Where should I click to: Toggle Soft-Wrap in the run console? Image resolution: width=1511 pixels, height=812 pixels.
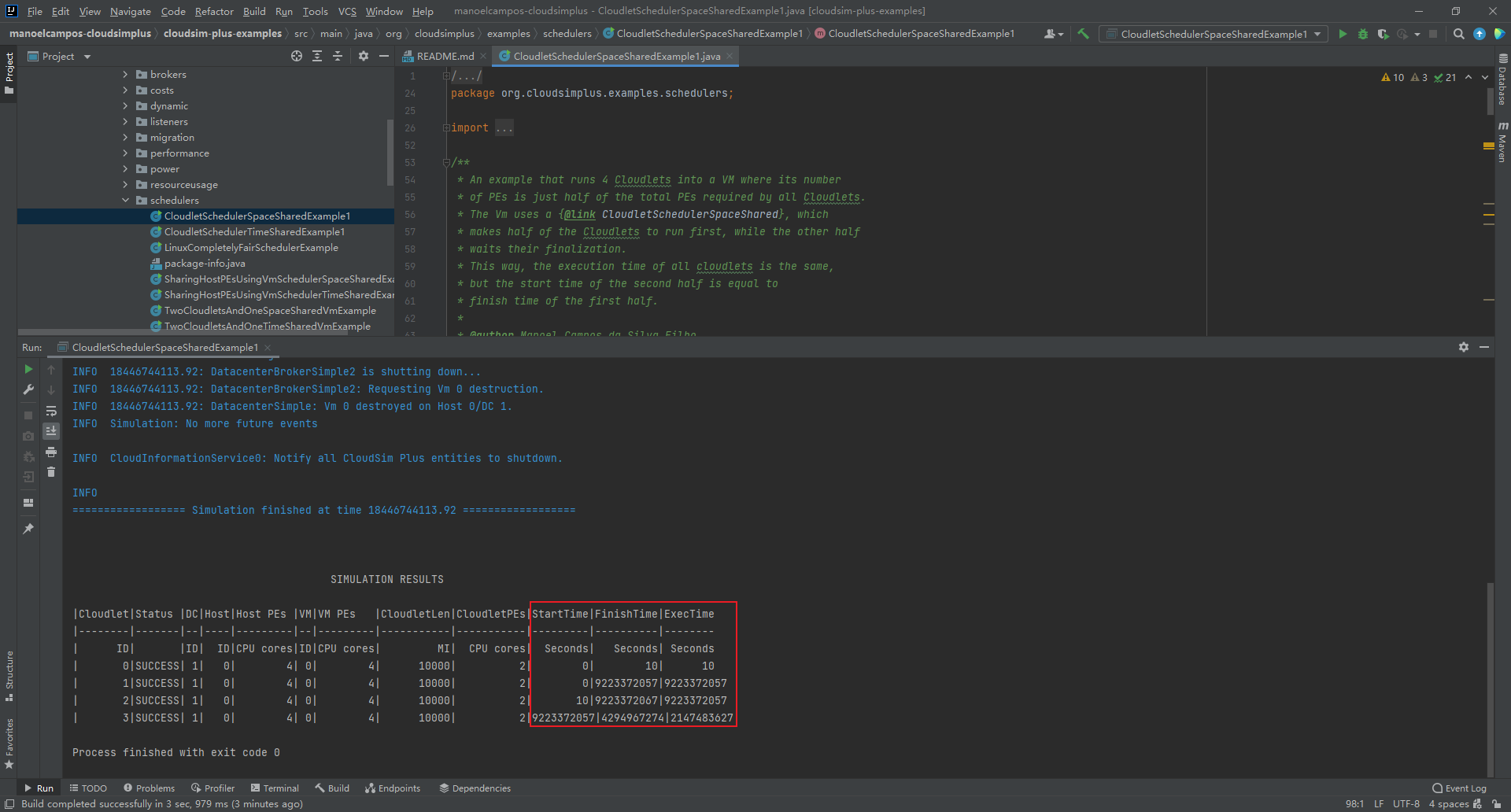tap(51, 411)
